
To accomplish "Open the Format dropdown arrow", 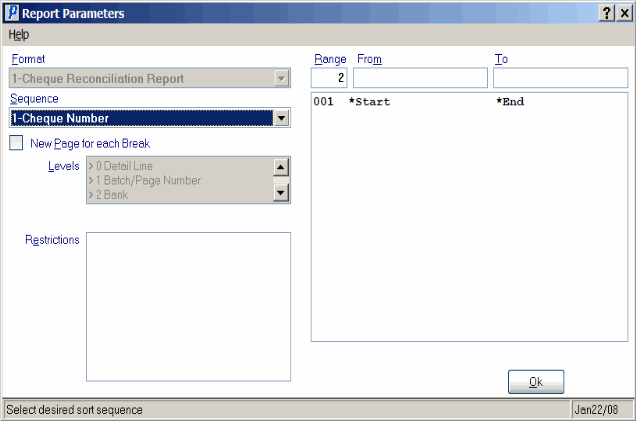I will click(x=281, y=78).
